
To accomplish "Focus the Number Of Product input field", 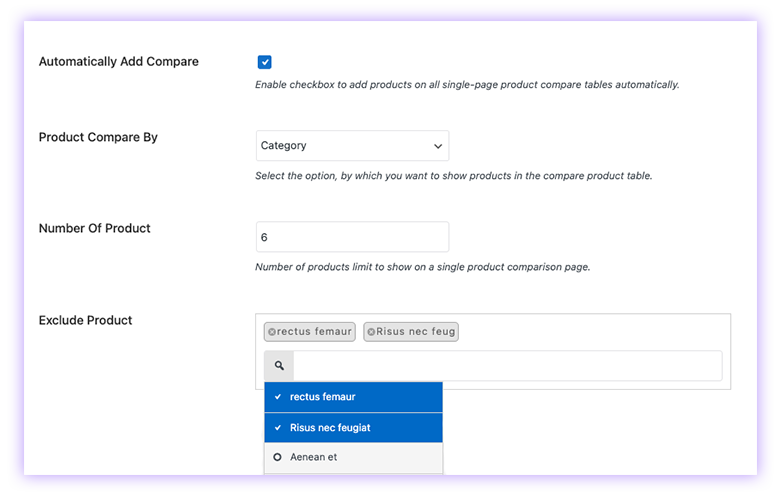I will click(x=351, y=237).
